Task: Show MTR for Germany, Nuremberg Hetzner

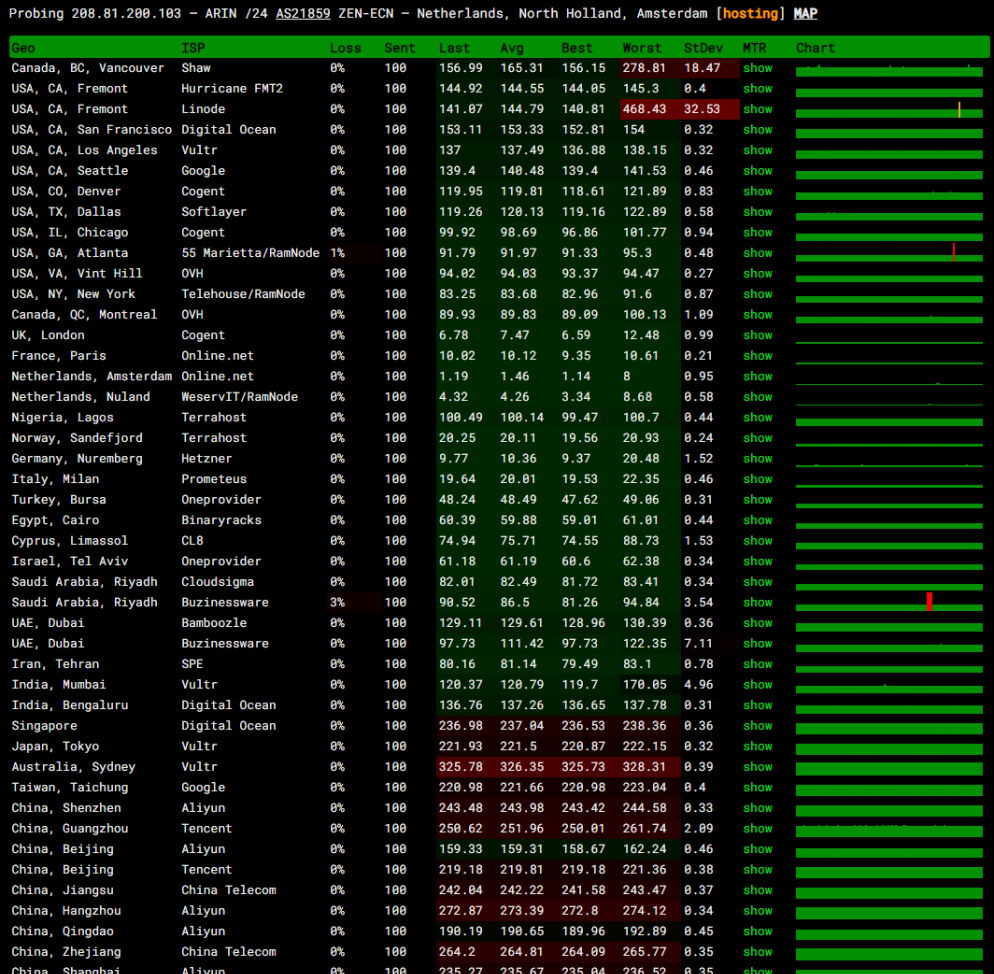Action: coord(758,458)
